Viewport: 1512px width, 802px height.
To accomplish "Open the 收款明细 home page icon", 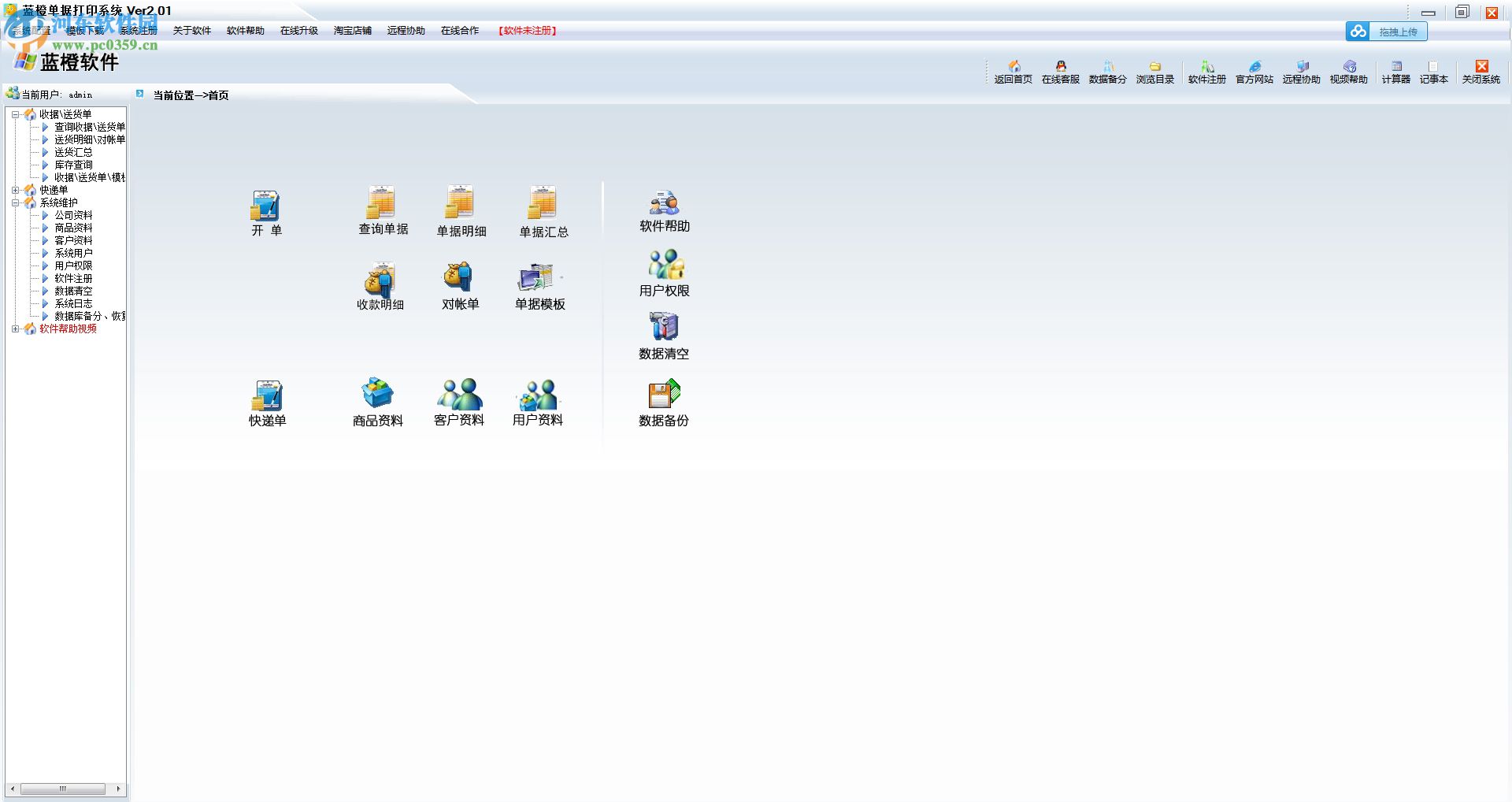I will coord(380,288).
